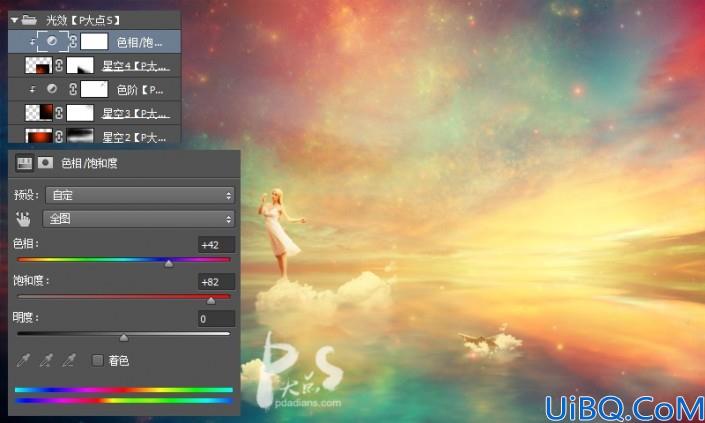705x423 pixels.
Task: Select the 色相/饱和度 adjustment layer icon
Action: point(52,41)
